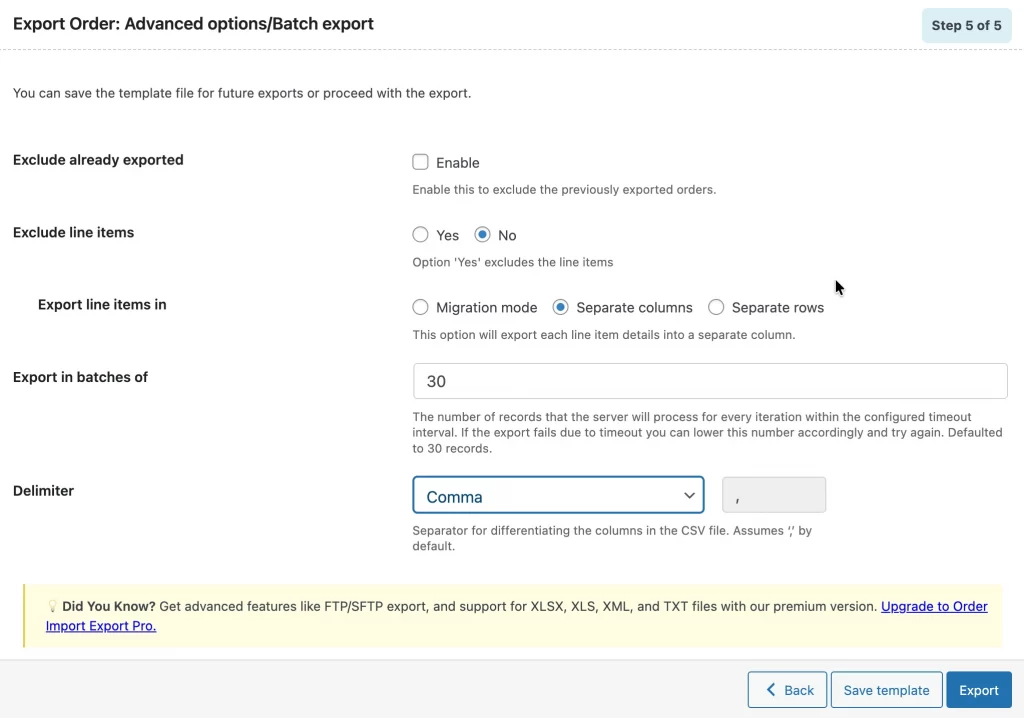
Task: Choose Migration mode radio option
Action: [421, 307]
